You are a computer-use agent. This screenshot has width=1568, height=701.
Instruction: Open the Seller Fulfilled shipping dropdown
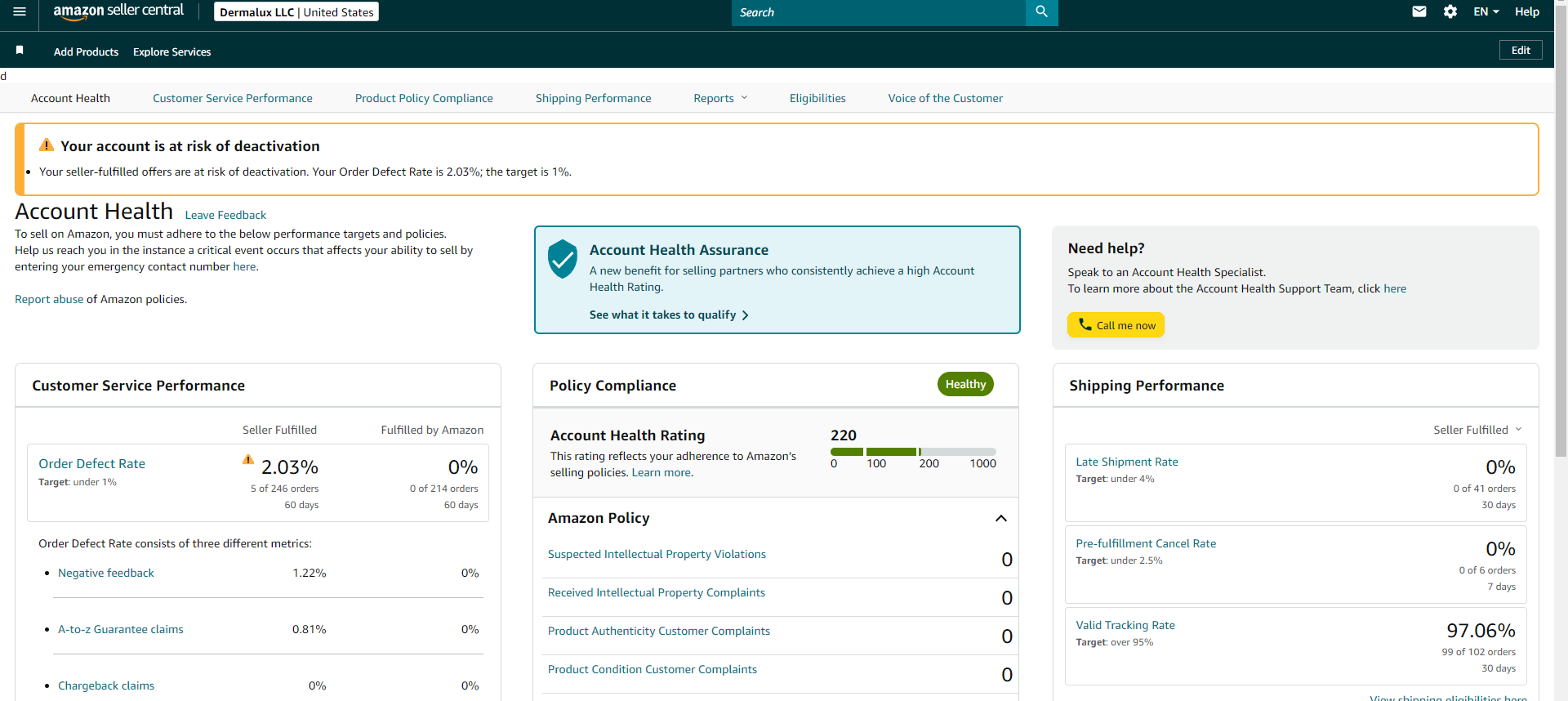click(1477, 430)
